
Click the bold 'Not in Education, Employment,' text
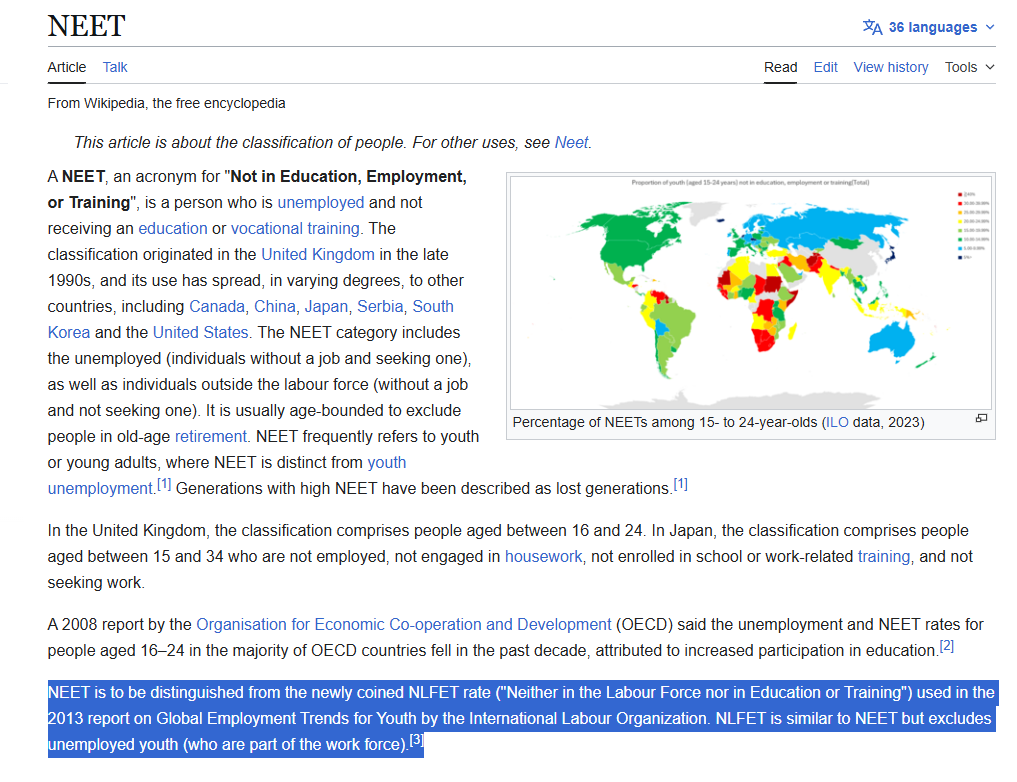pos(349,177)
